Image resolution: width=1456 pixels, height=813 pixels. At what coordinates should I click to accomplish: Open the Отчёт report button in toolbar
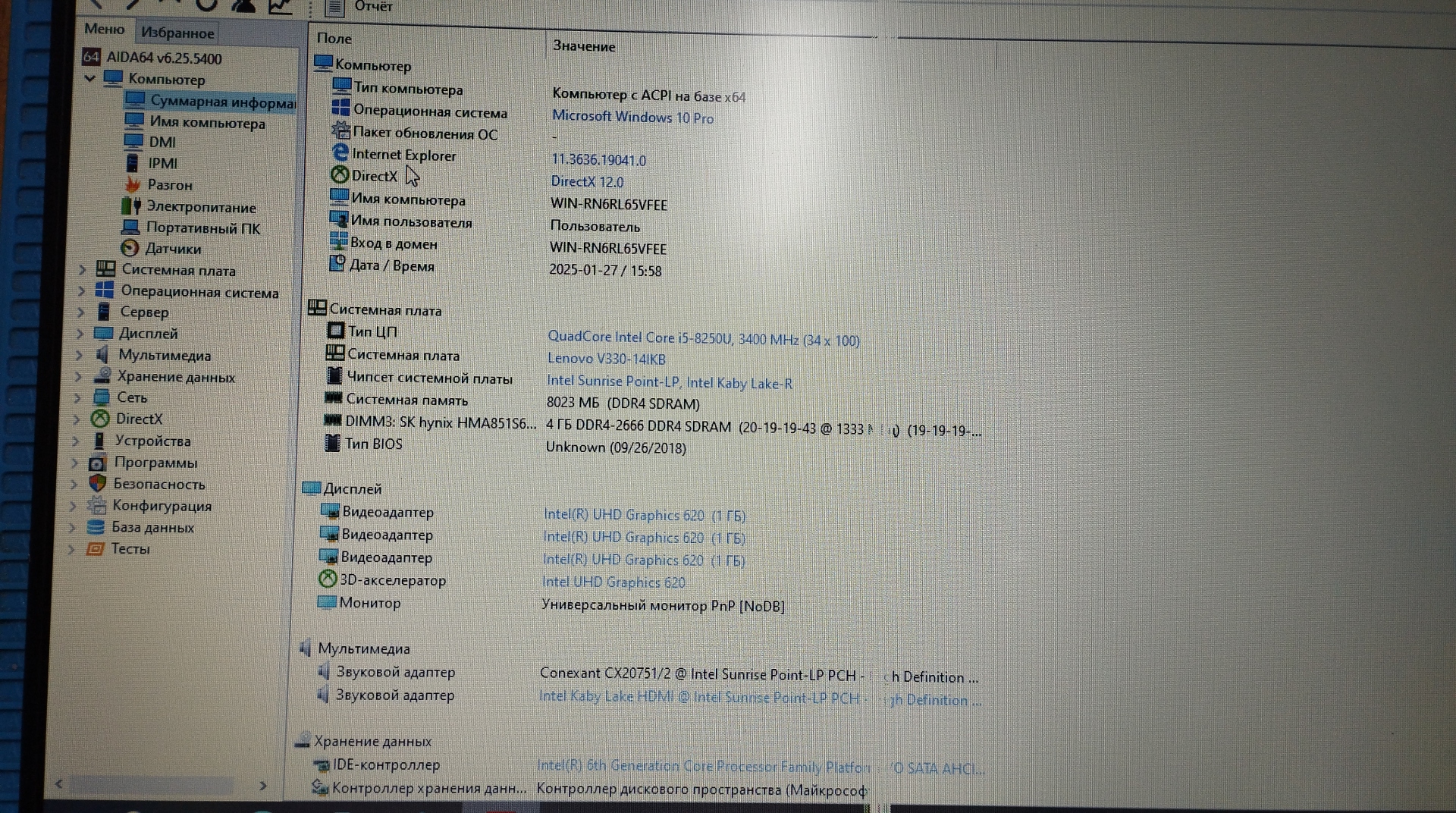359,7
